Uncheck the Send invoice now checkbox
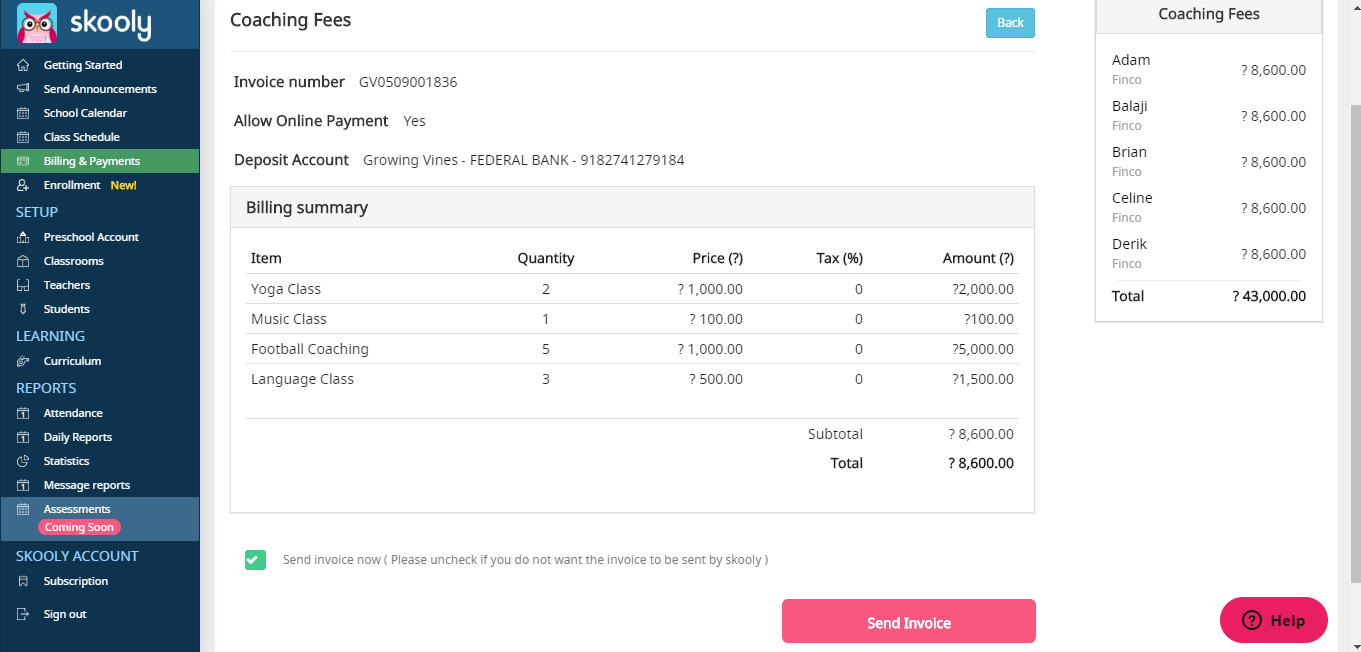This screenshot has width=1361, height=652. tap(255, 560)
